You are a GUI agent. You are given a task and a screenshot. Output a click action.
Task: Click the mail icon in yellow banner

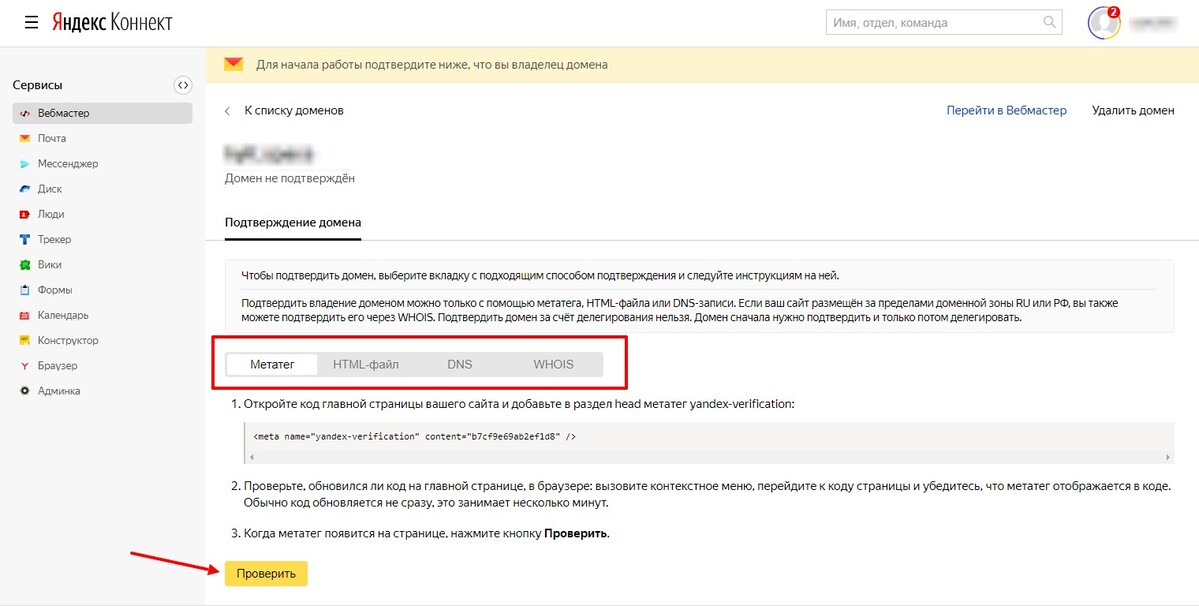coord(233,64)
